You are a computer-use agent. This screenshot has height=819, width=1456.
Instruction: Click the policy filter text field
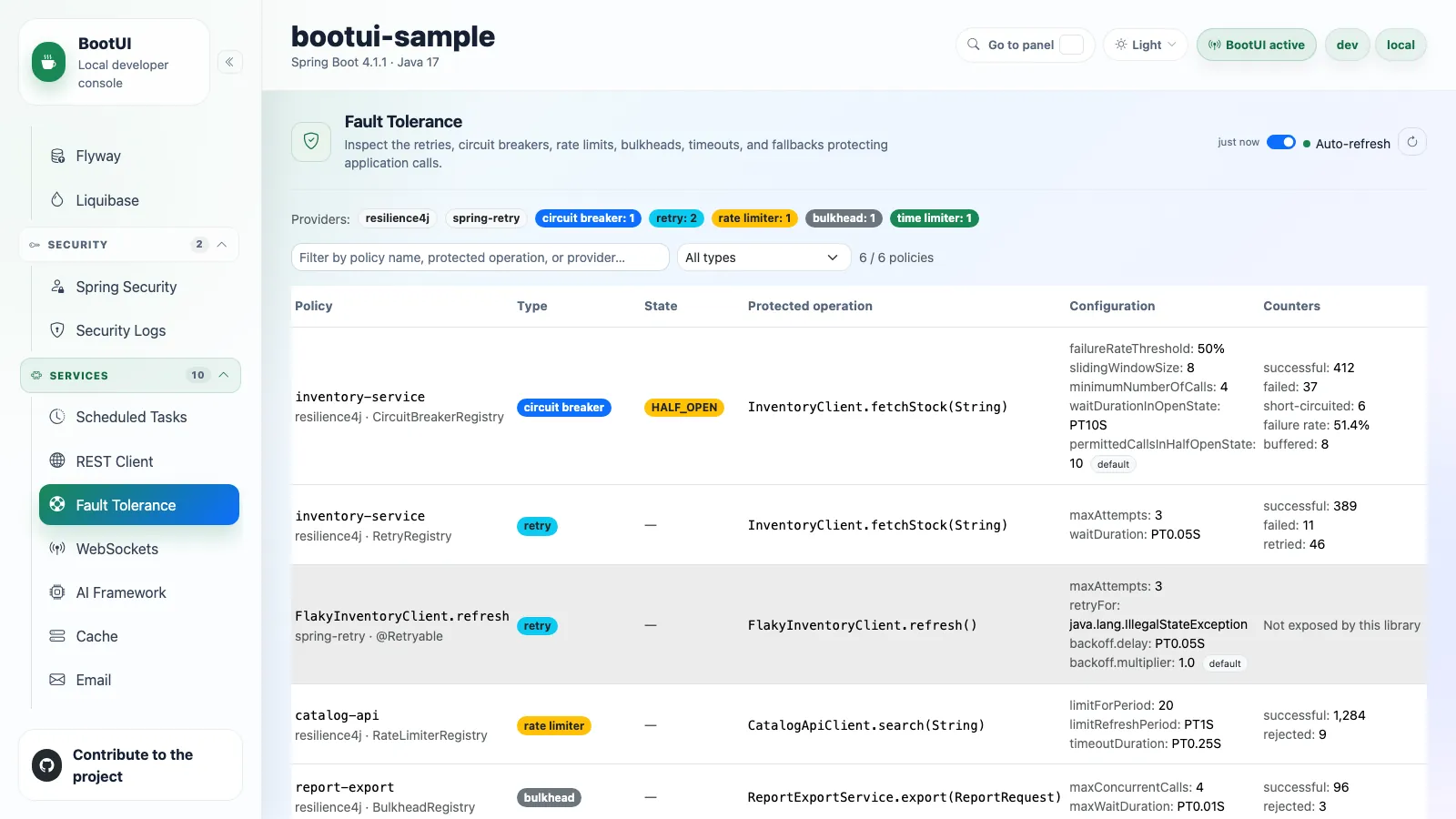[480, 258]
